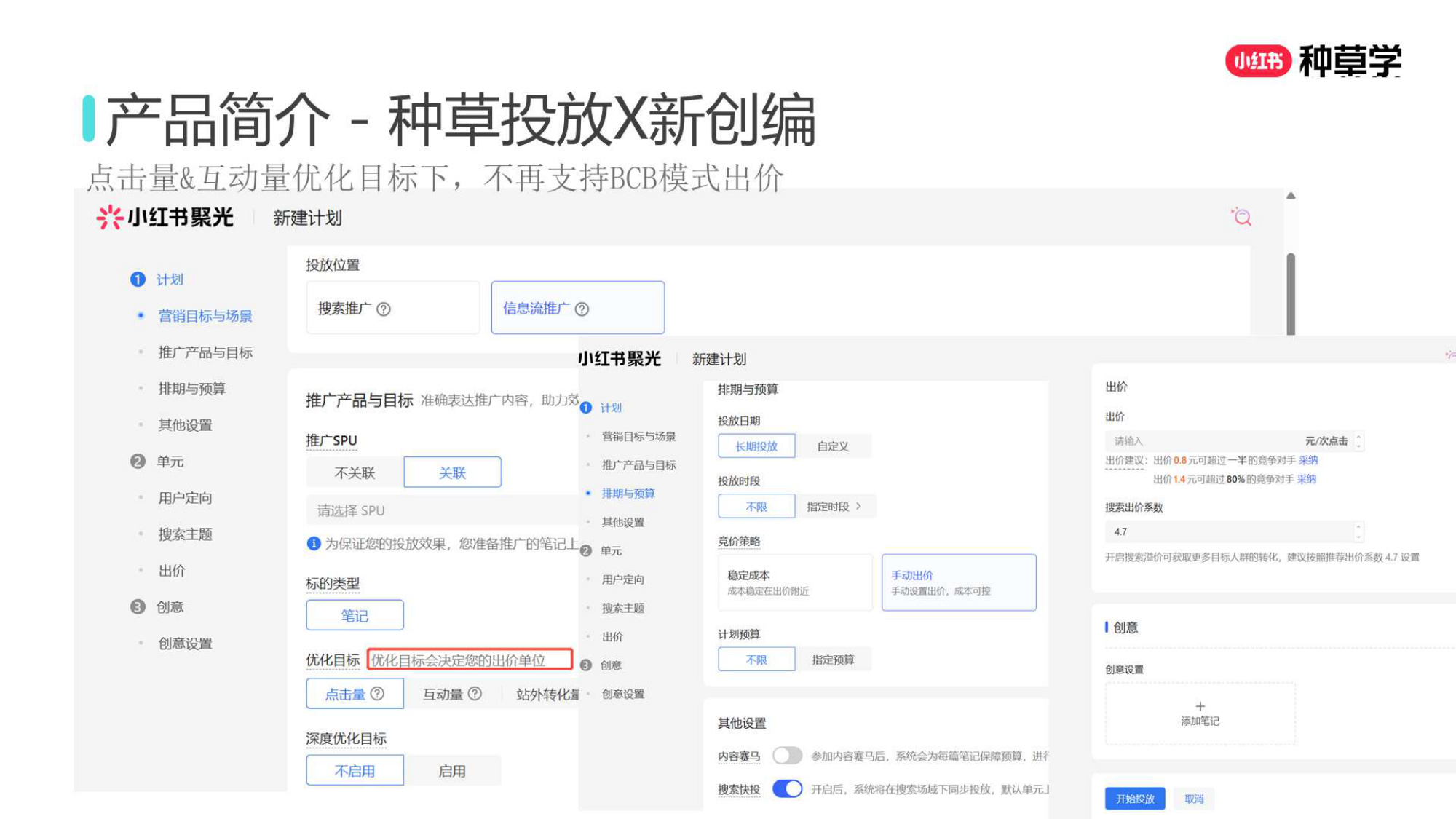The image size is (1456, 819).
Task: Disable the 搜索快投 toggle
Action: (x=787, y=788)
